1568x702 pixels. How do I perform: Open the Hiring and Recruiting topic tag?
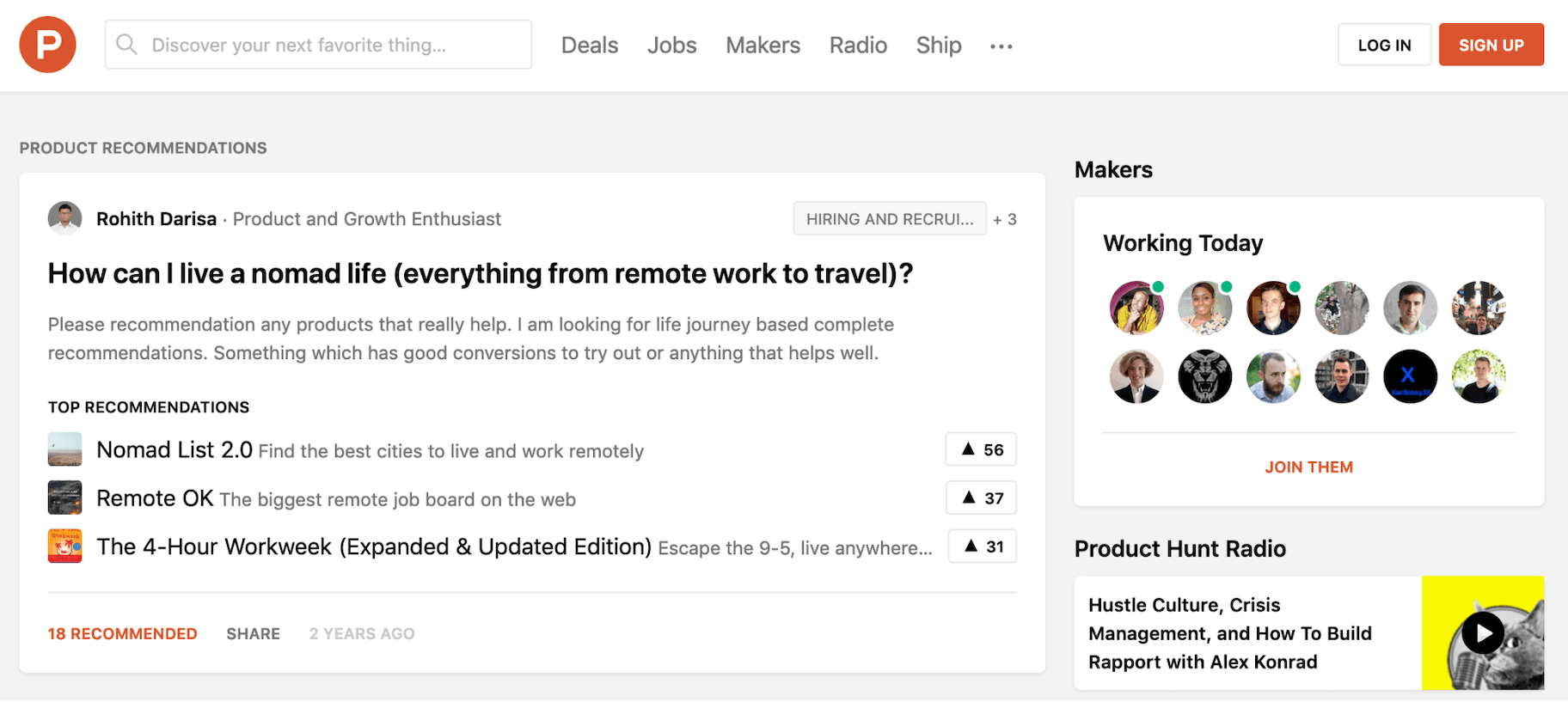(x=889, y=219)
